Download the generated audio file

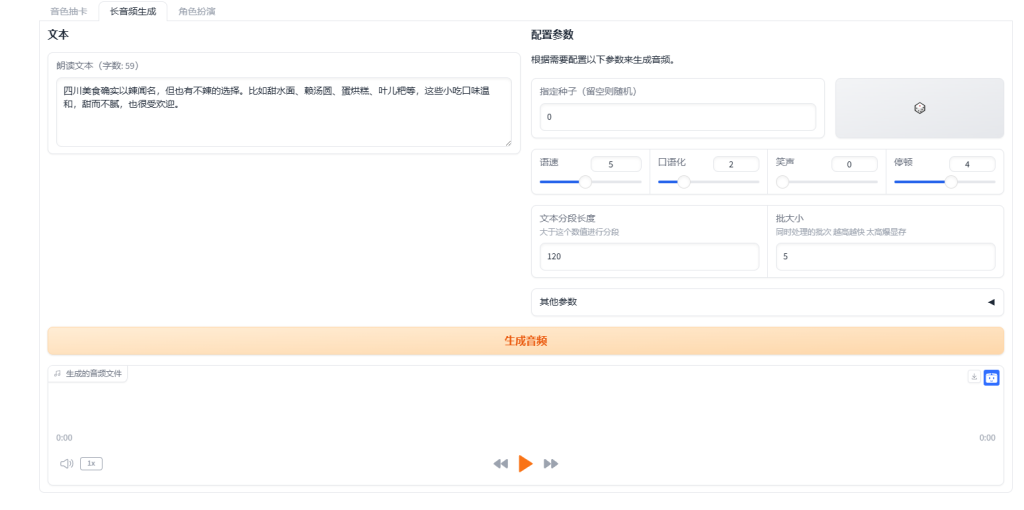click(974, 377)
